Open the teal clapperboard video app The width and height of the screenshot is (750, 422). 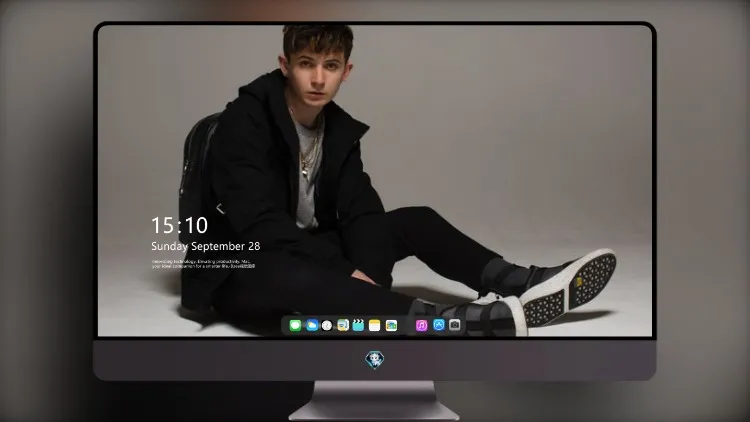[x=358, y=325]
